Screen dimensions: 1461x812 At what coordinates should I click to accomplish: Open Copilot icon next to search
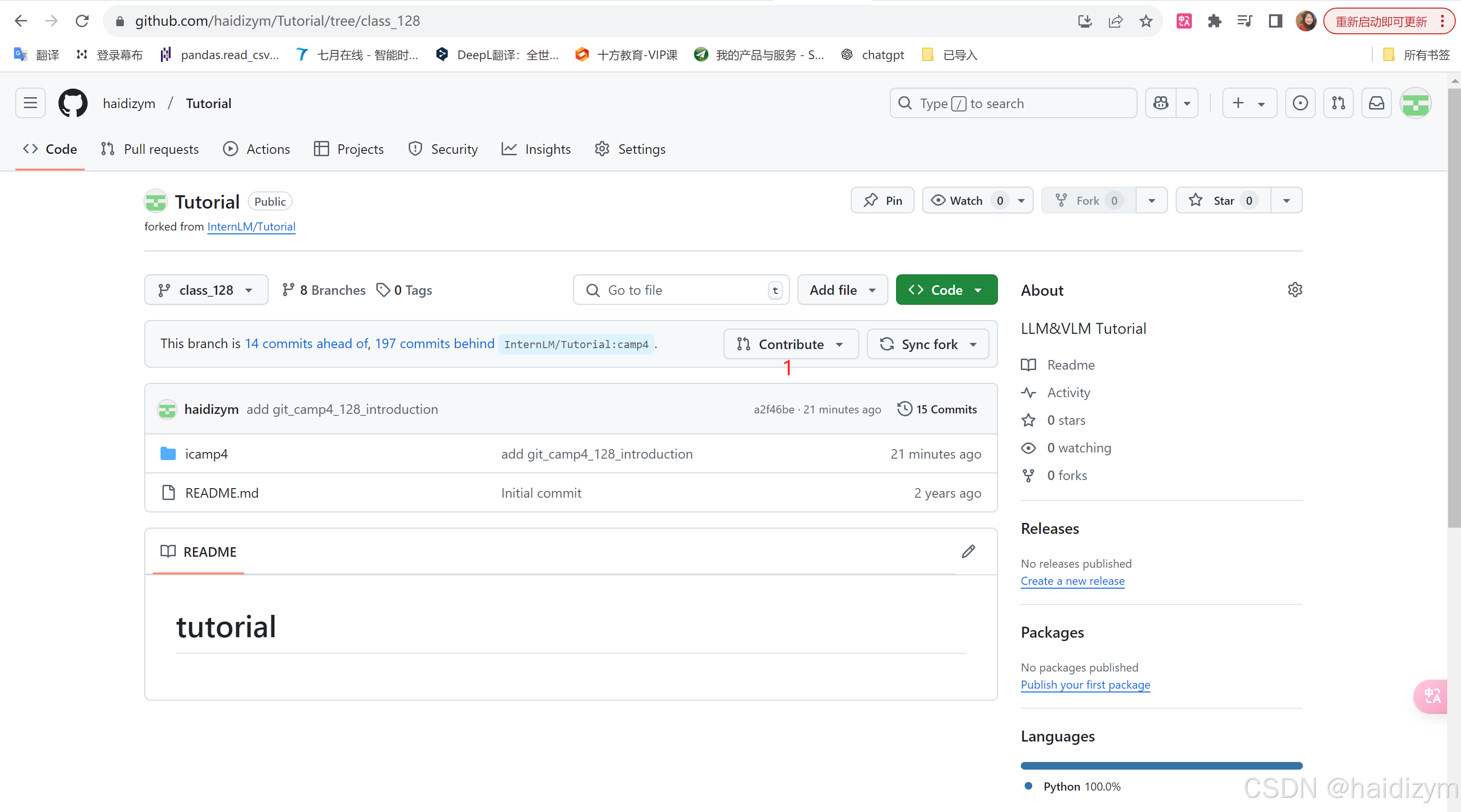pyautogui.click(x=1160, y=103)
